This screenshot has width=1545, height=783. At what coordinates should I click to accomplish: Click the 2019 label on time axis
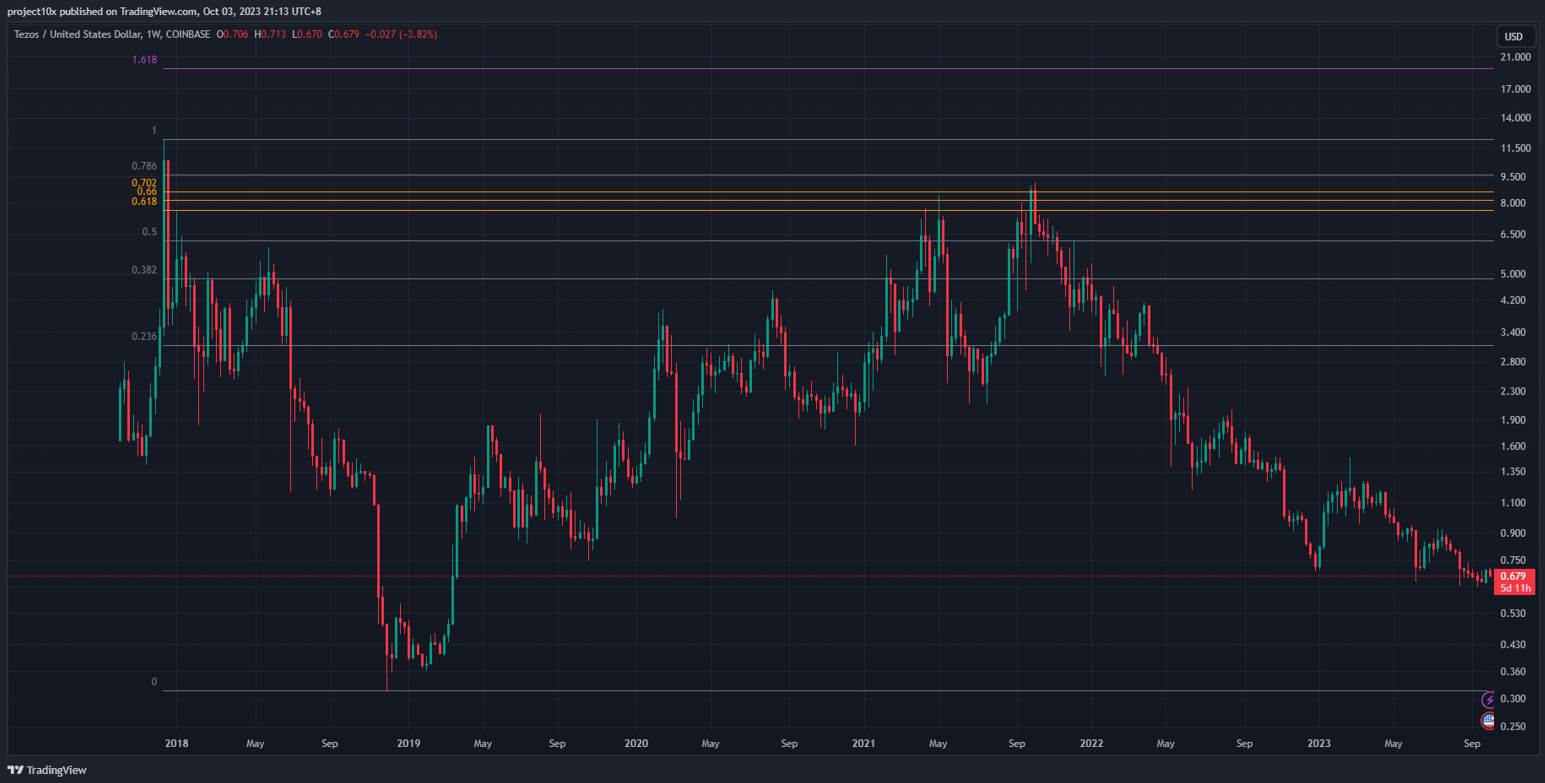pyautogui.click(x=408, y=744)
